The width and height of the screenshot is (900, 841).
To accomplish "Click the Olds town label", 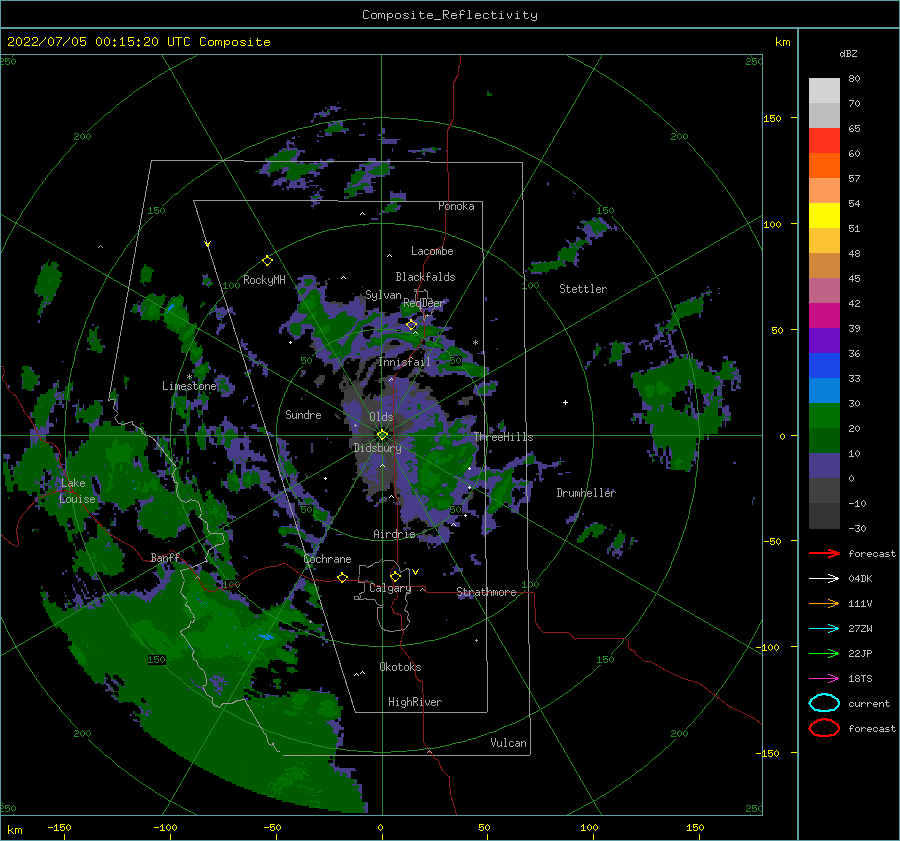I will pos(381,417).
